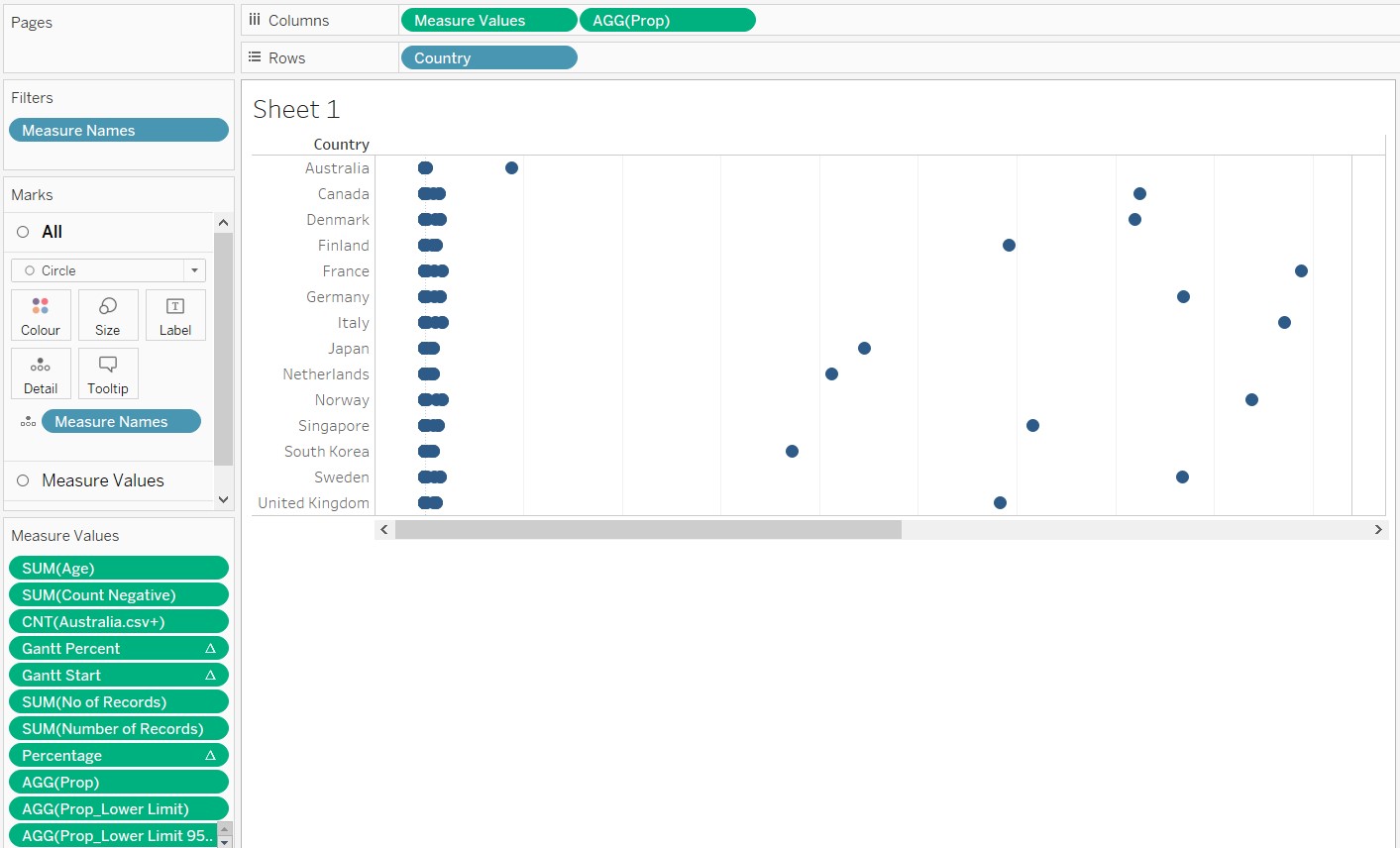The width and height of the screenshot is (1400, 848).
Task: Select the All marks section
Action: pos(52,232)
